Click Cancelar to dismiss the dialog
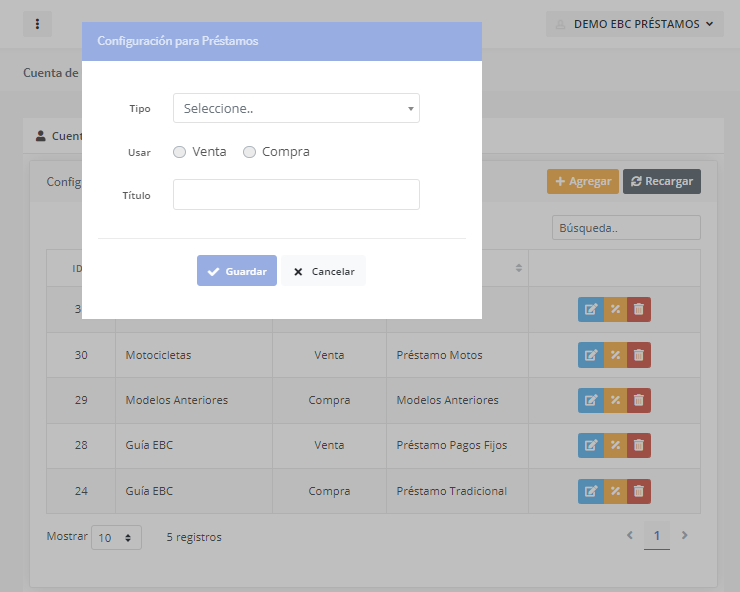Viewport: 740px width, 592px height. (x=323, y=271)
